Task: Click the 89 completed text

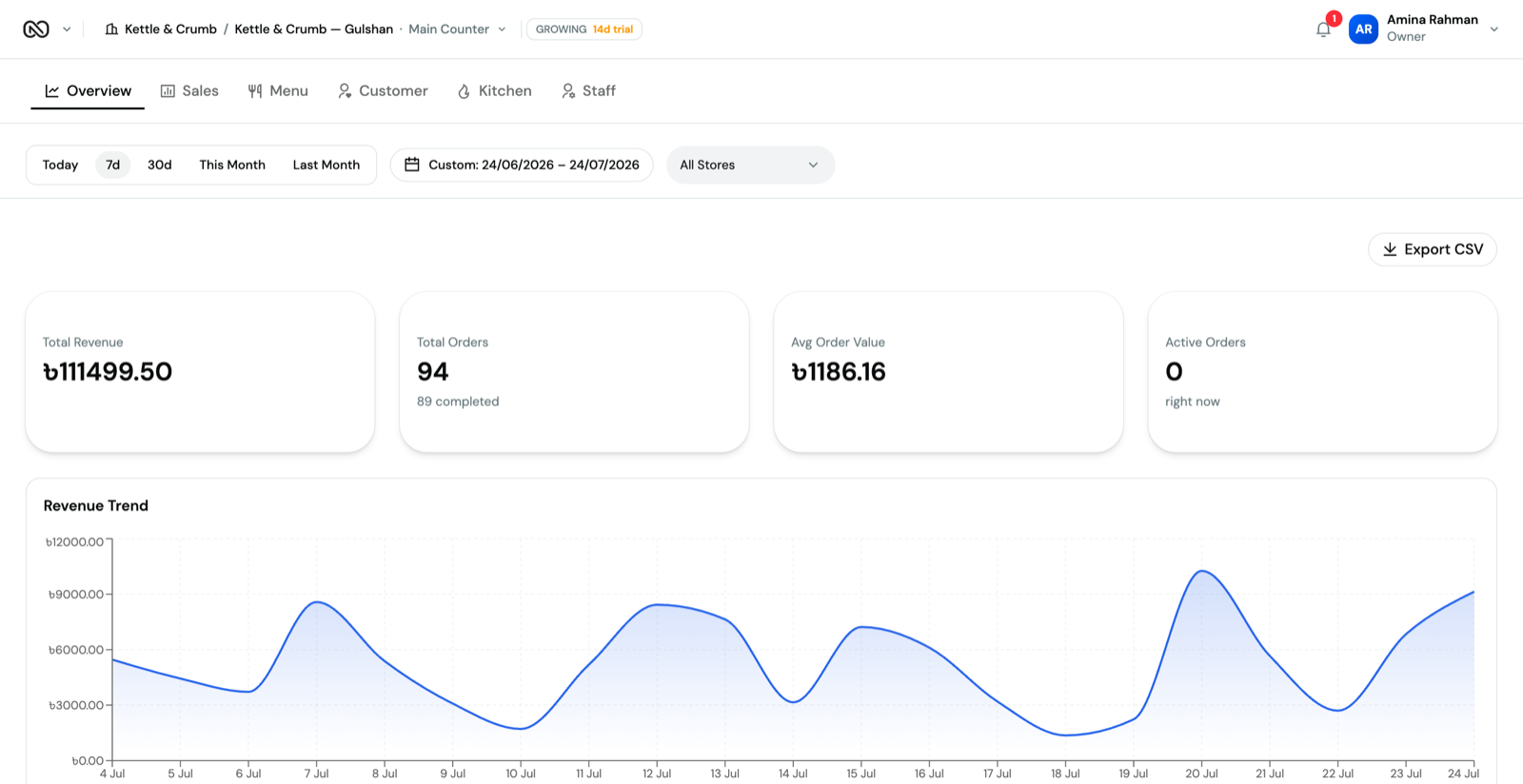Action: (458, 402)
